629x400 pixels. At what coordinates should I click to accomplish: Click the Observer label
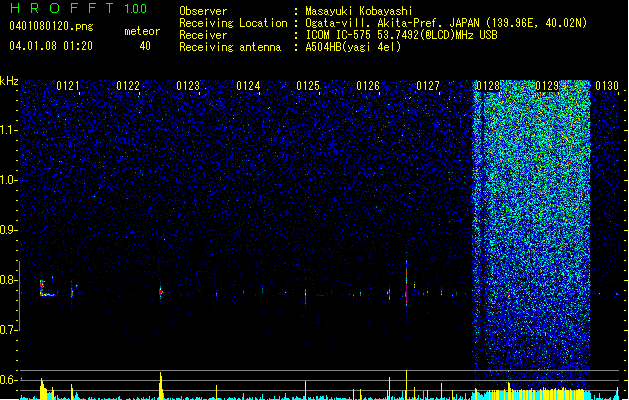[203, 11]
